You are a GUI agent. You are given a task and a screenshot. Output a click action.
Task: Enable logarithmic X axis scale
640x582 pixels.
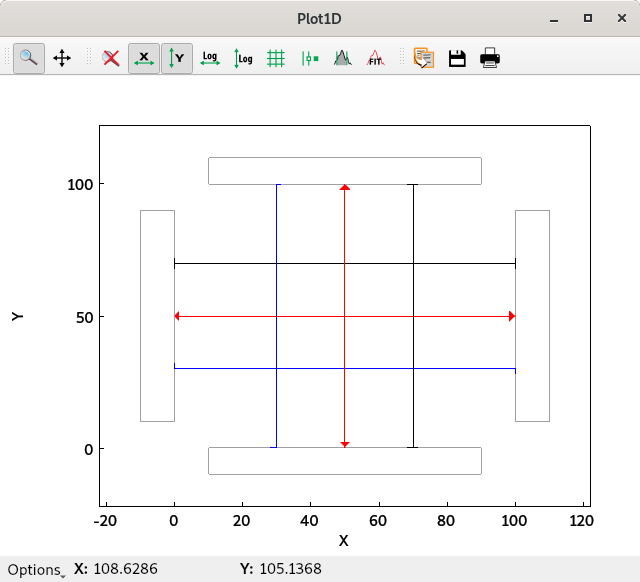coord(210,58)
